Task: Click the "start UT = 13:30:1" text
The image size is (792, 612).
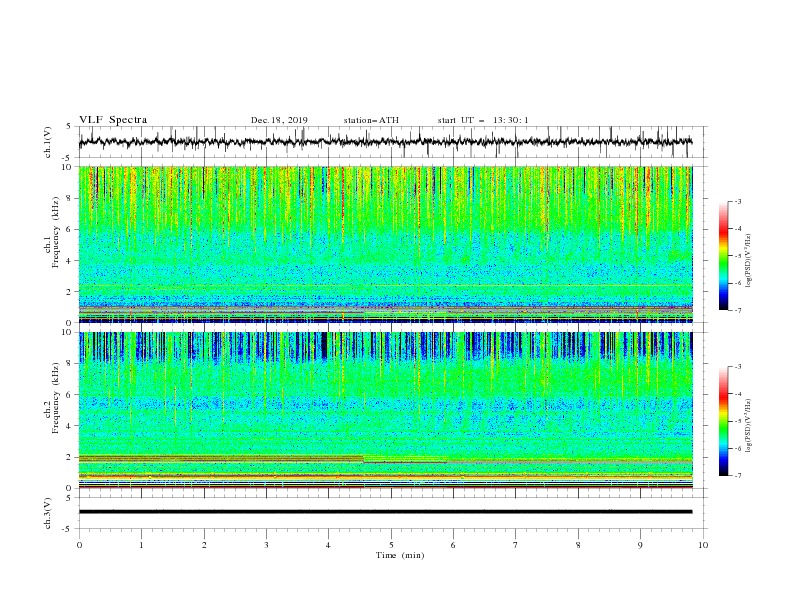Action: click(483, 120)
